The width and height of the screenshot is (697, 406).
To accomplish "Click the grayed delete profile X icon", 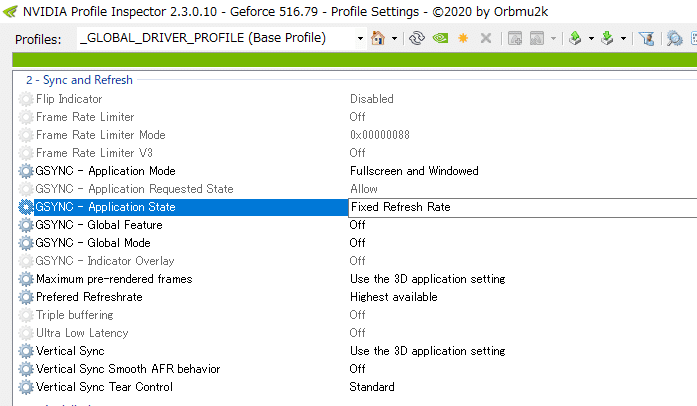I will (486, 38).
